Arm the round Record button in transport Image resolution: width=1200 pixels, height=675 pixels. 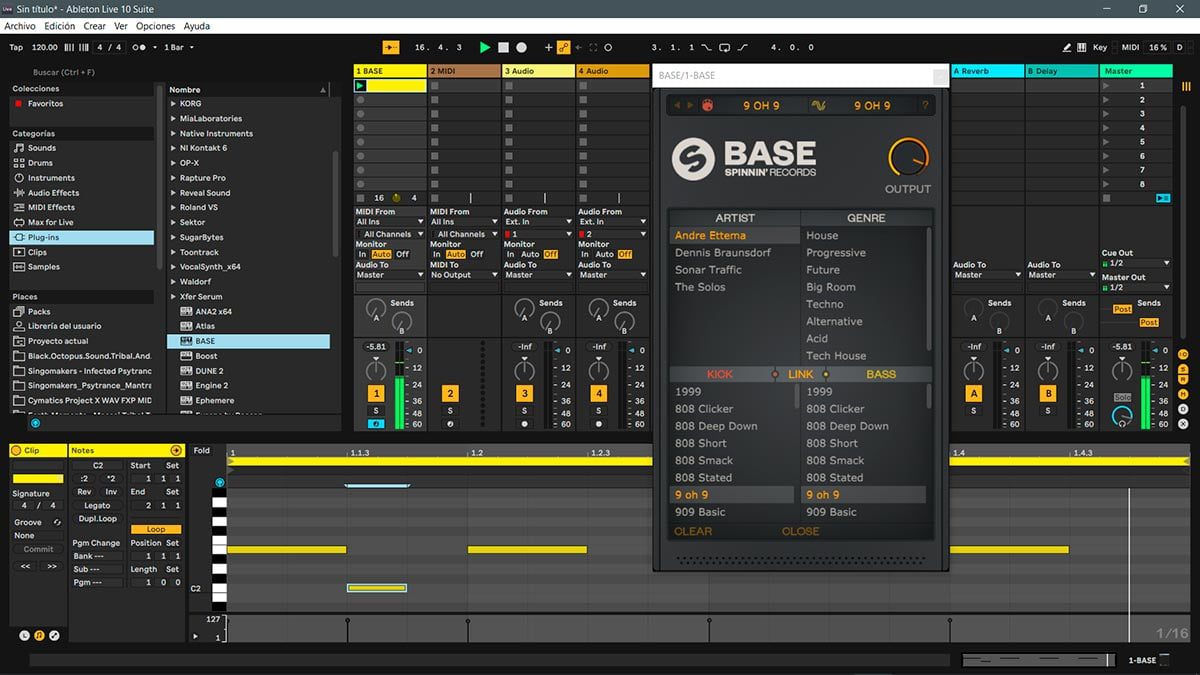point(521,47)
